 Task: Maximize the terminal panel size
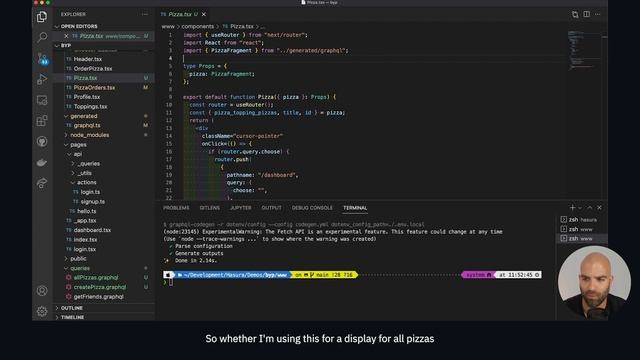coord(589,208)
